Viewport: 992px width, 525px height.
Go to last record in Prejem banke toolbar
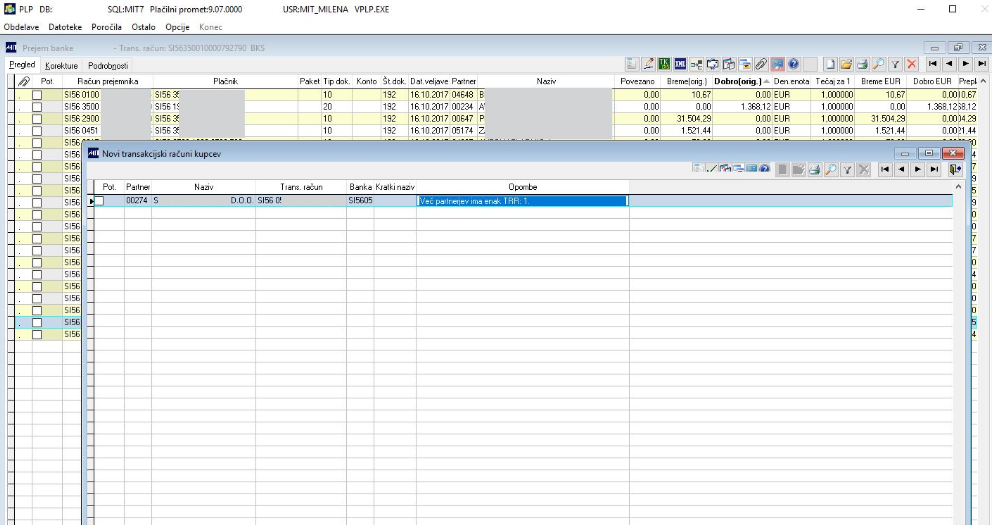click(982, 64)
